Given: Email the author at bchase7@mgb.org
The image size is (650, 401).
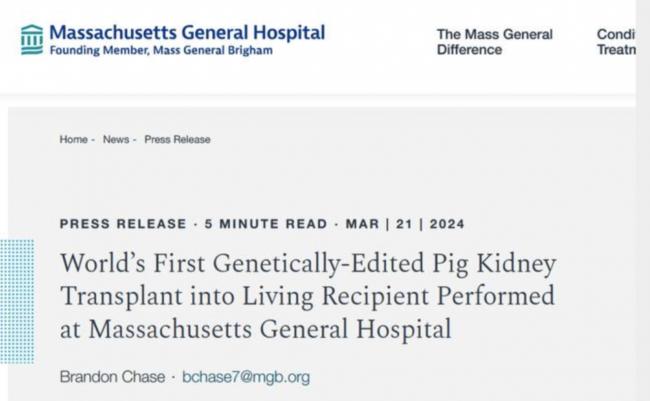Looking at the screenshot, I should 246,377.
